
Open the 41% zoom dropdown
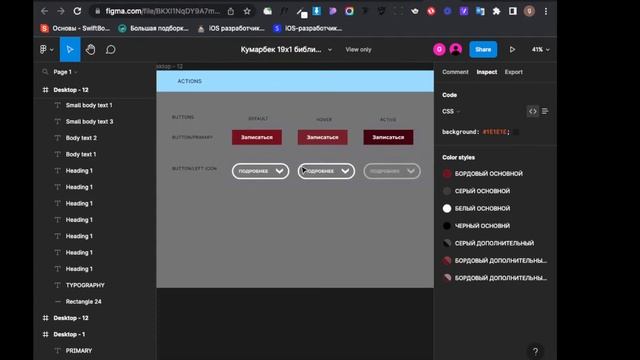coord(540,49)
